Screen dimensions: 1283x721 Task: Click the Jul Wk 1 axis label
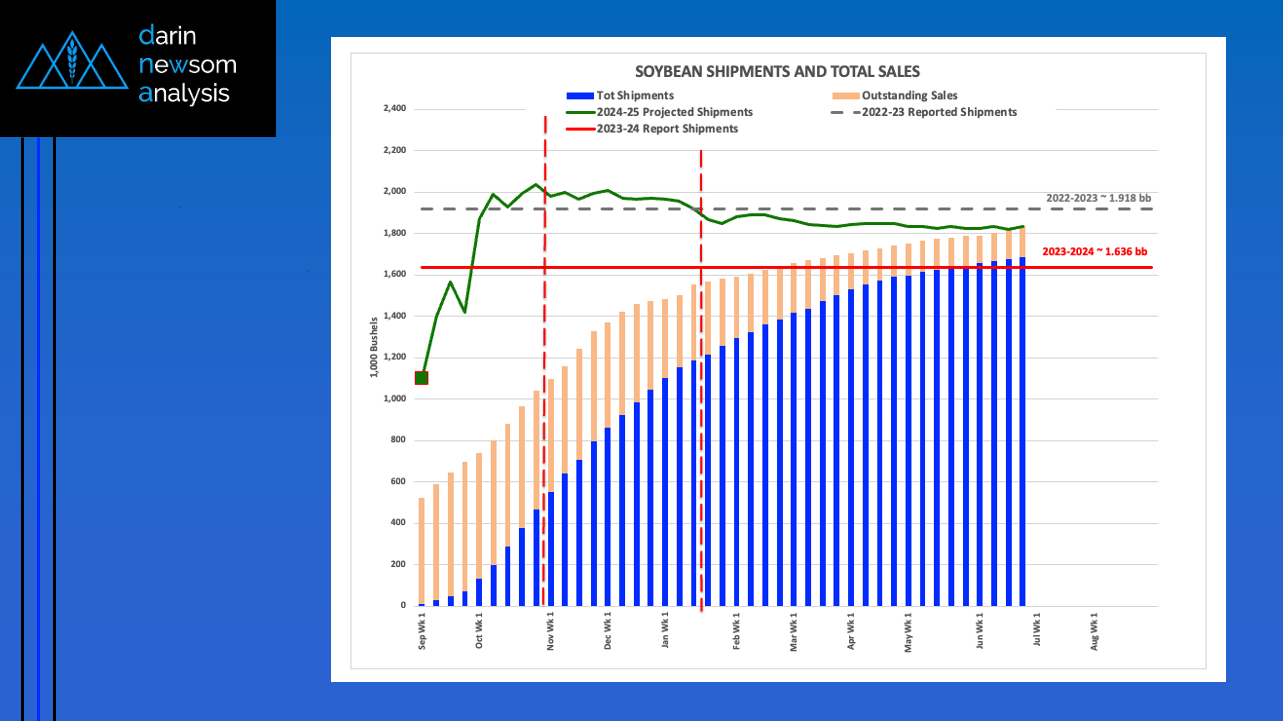tap(1037, 631)
